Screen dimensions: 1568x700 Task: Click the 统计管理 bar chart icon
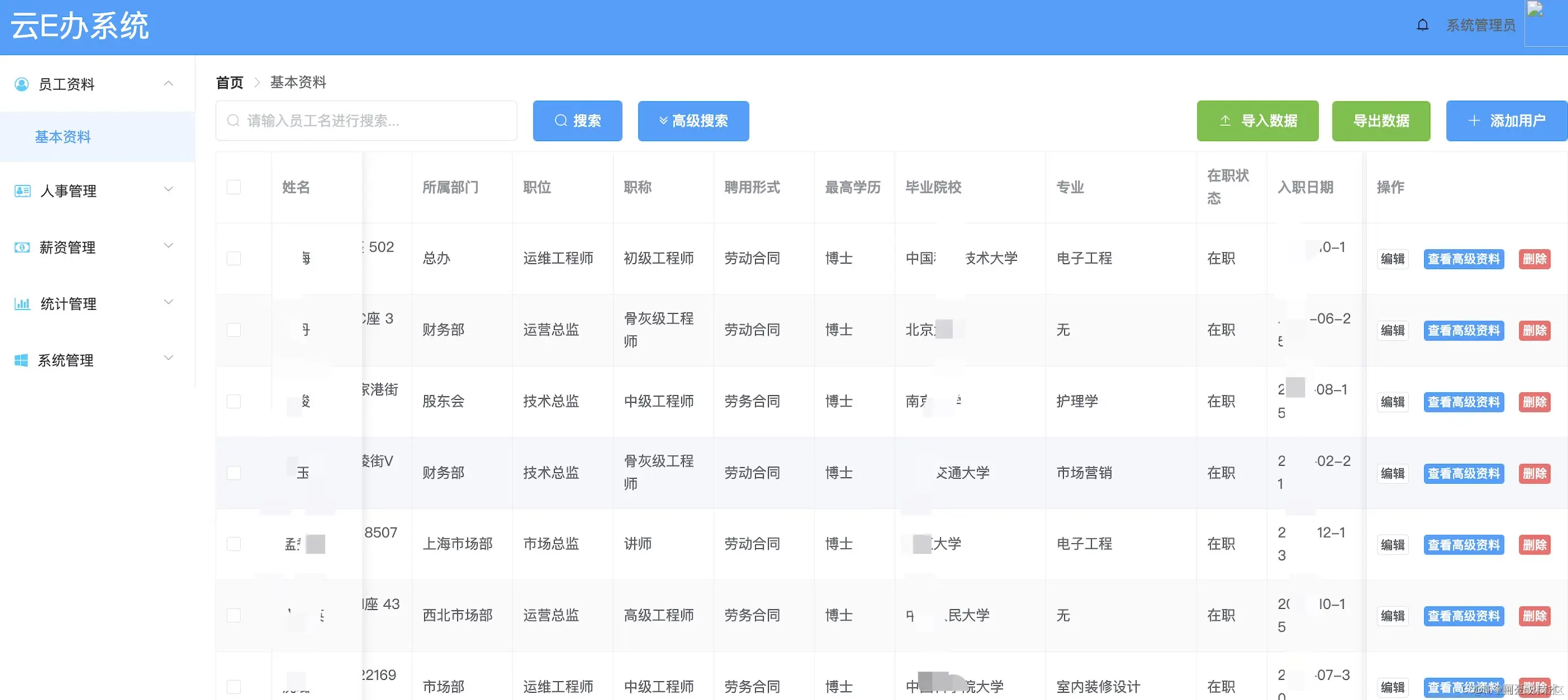22,303
